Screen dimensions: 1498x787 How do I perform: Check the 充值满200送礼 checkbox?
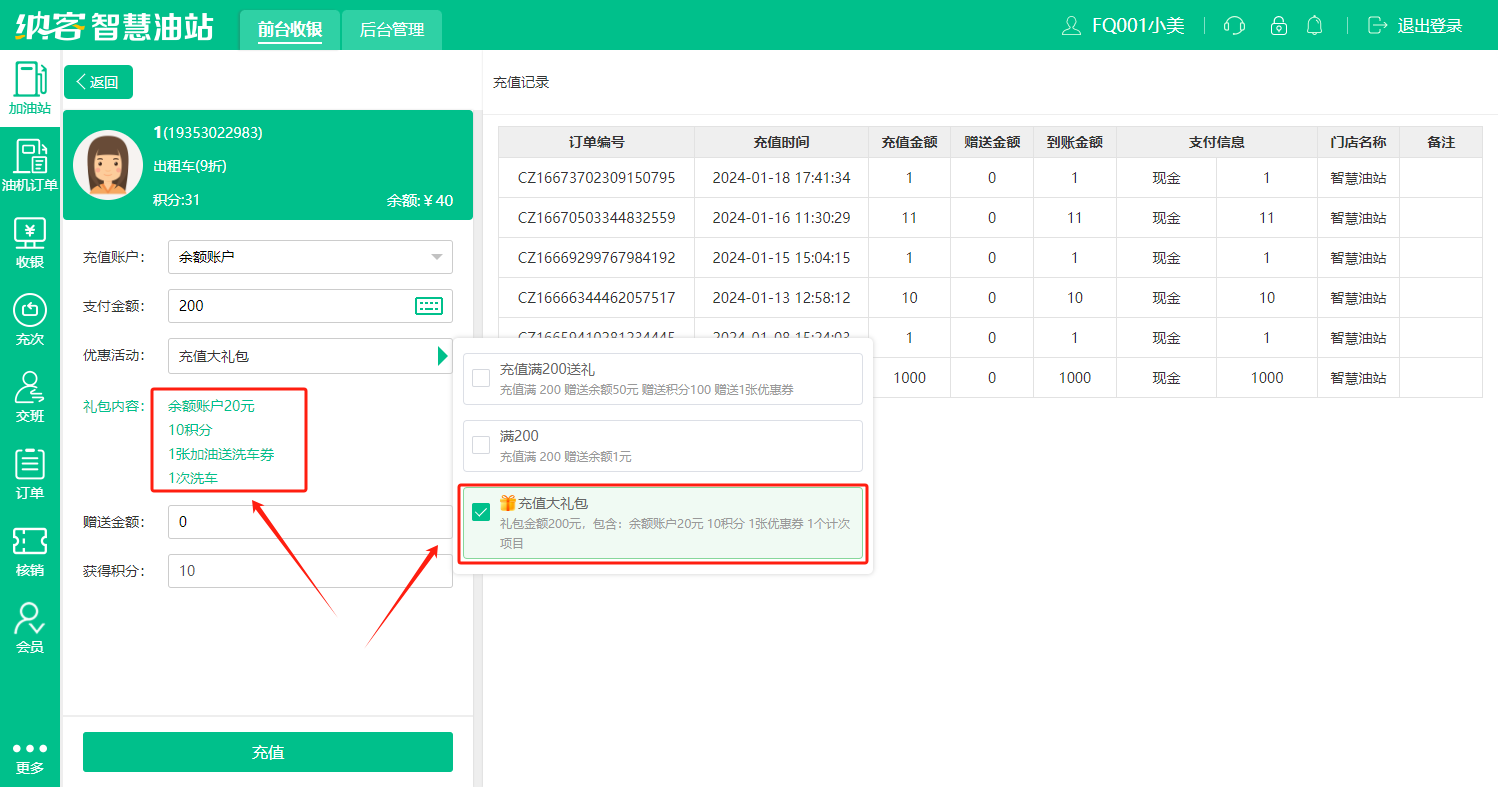[x=481, y=378]
